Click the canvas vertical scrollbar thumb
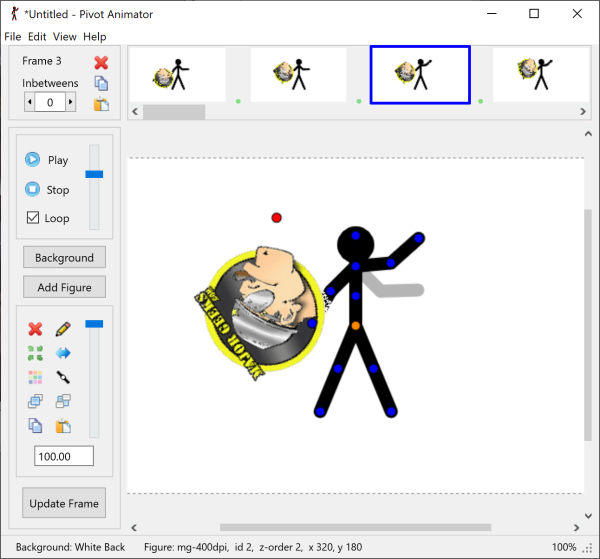This screenshot has width=600, height=559. 588,325
